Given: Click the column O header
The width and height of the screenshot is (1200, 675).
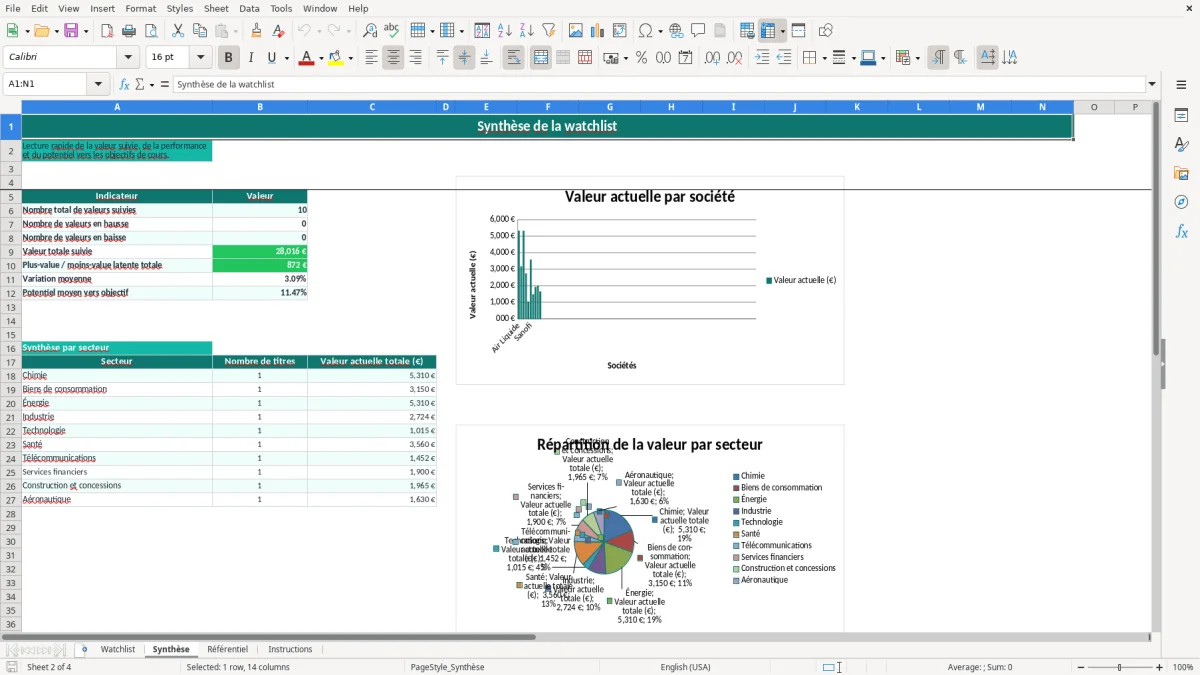Looking at the screenshot, I should tap(1094, 107).
